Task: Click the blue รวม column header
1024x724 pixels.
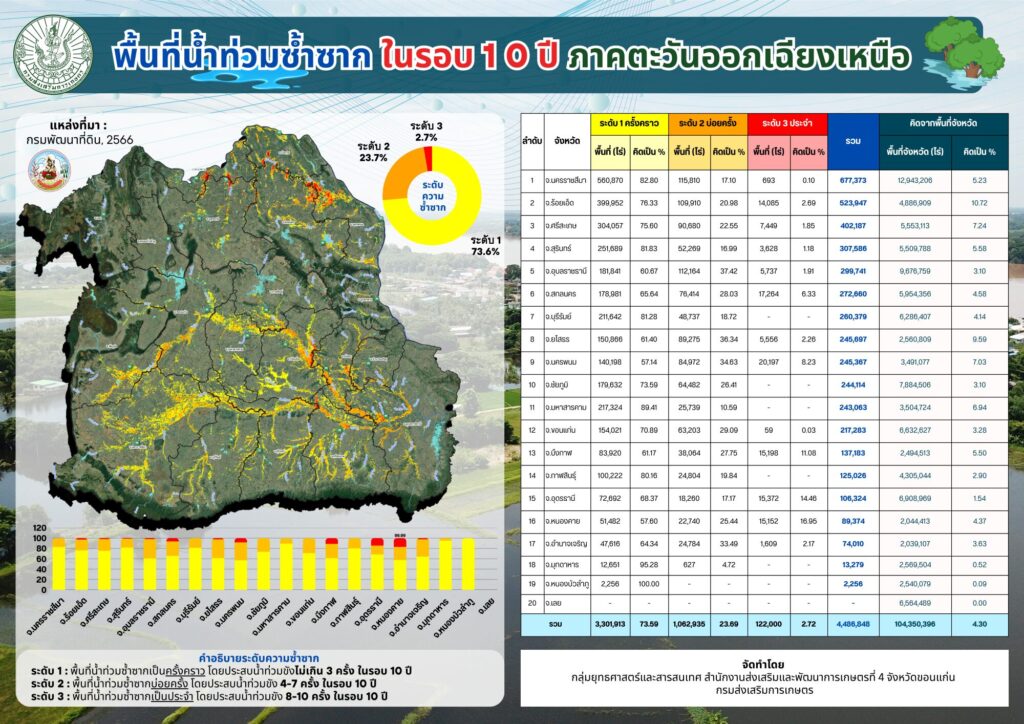Action: (x=853, y=140)
